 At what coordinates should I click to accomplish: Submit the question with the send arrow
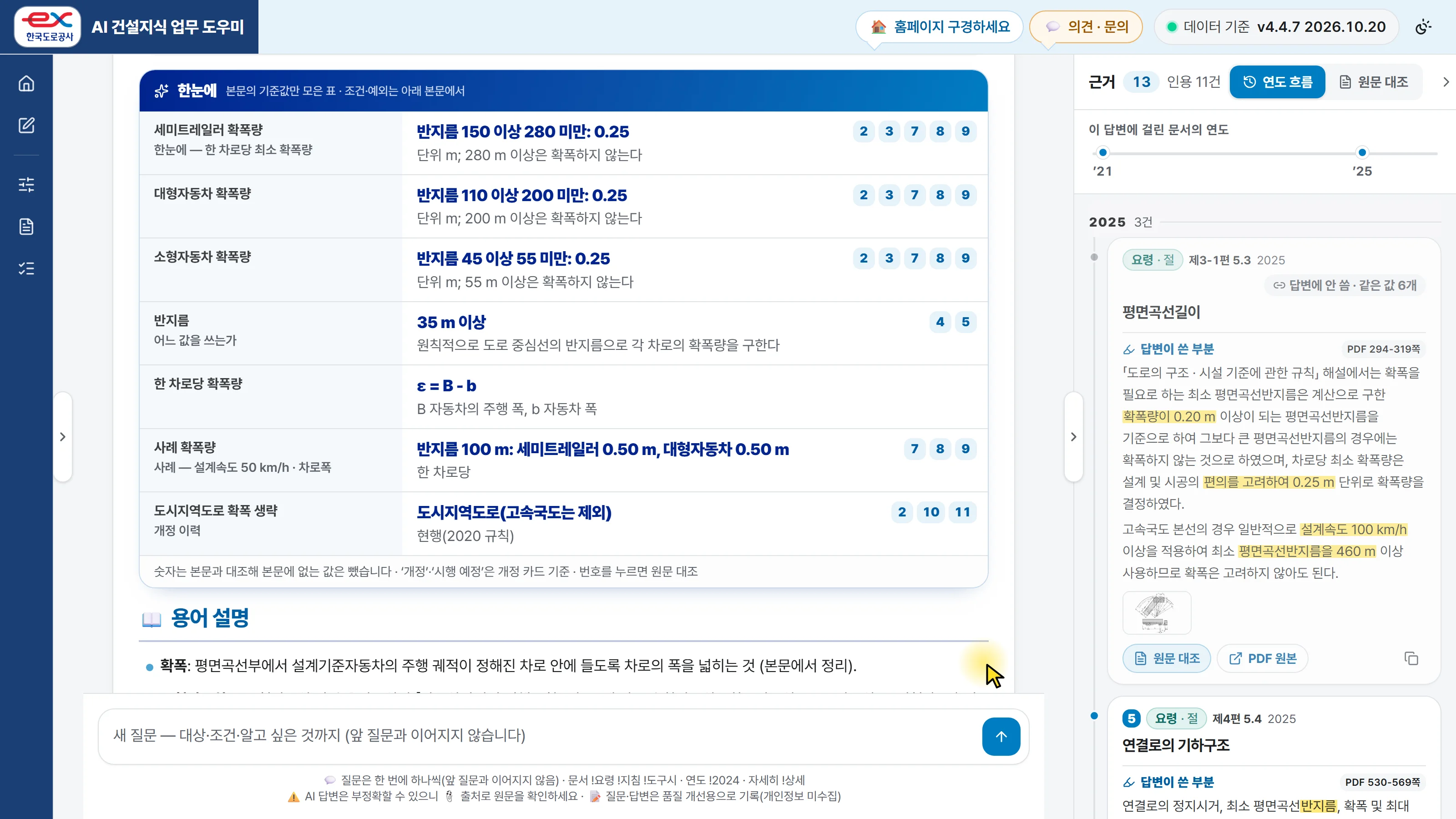point(1001,736)
